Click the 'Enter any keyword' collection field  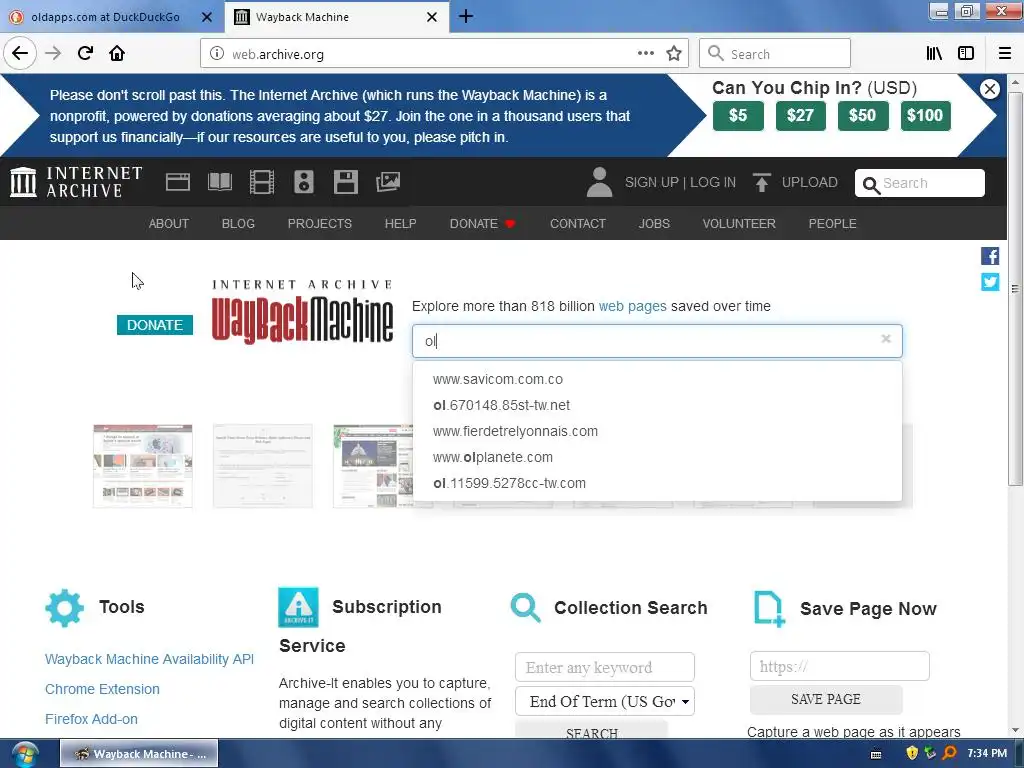coord(605,667)
